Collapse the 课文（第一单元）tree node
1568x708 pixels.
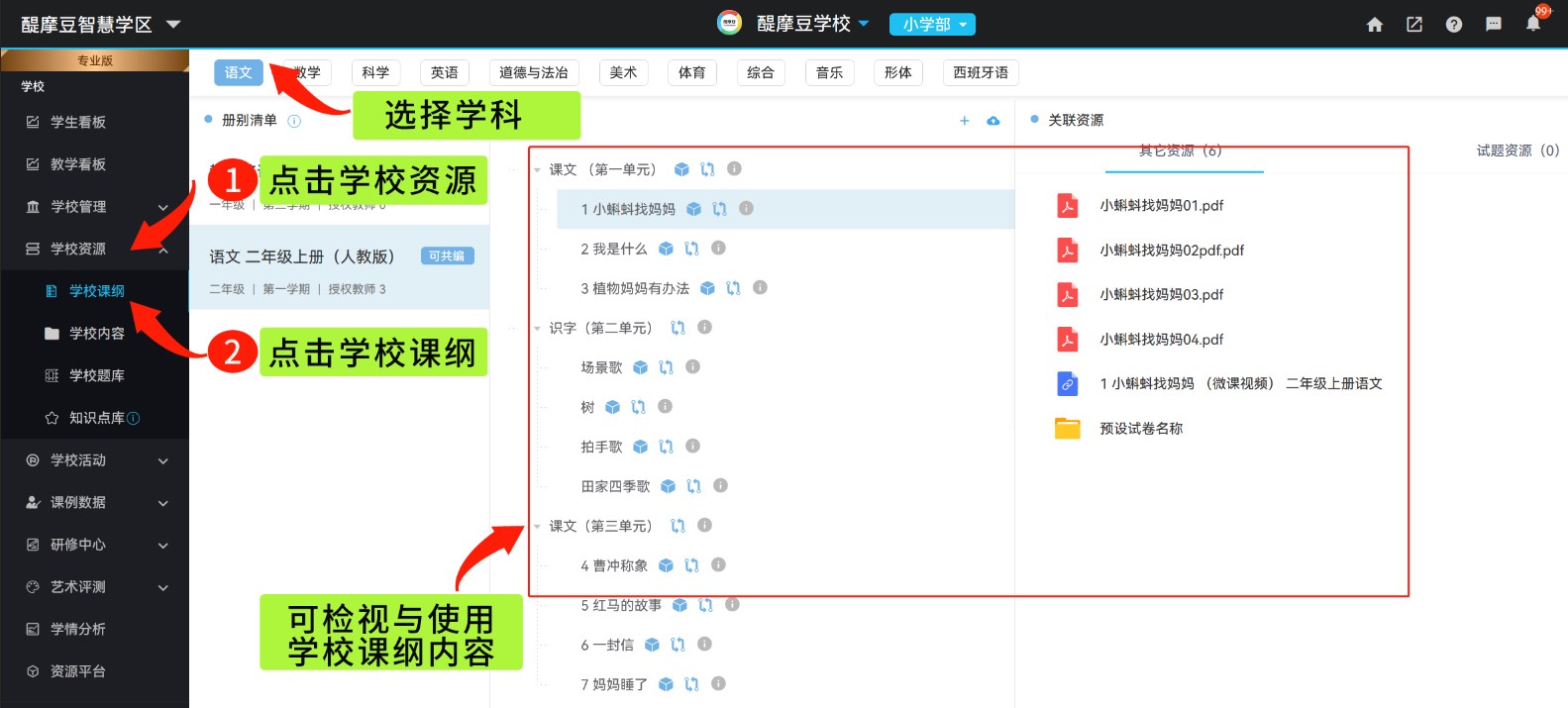tap(537, 170)
